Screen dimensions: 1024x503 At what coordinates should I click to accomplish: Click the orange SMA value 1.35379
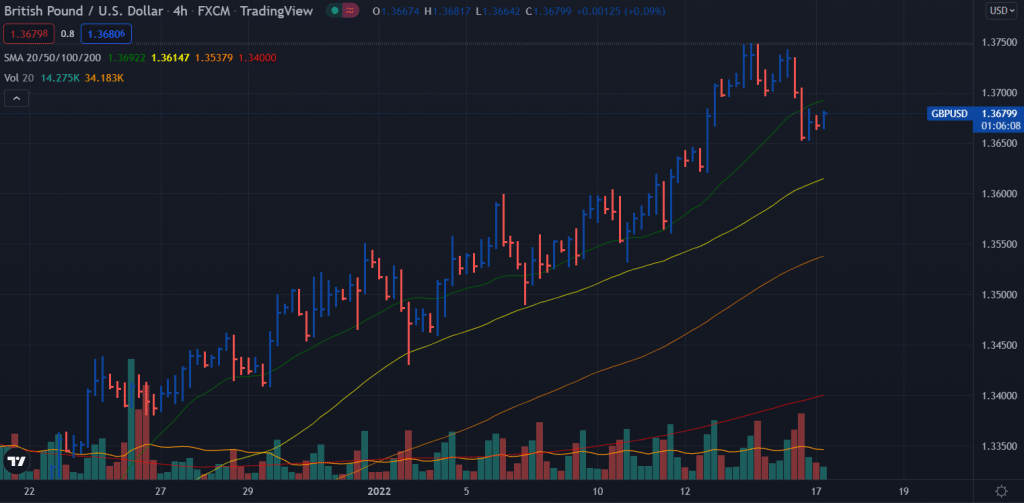[x=214, y=57]
